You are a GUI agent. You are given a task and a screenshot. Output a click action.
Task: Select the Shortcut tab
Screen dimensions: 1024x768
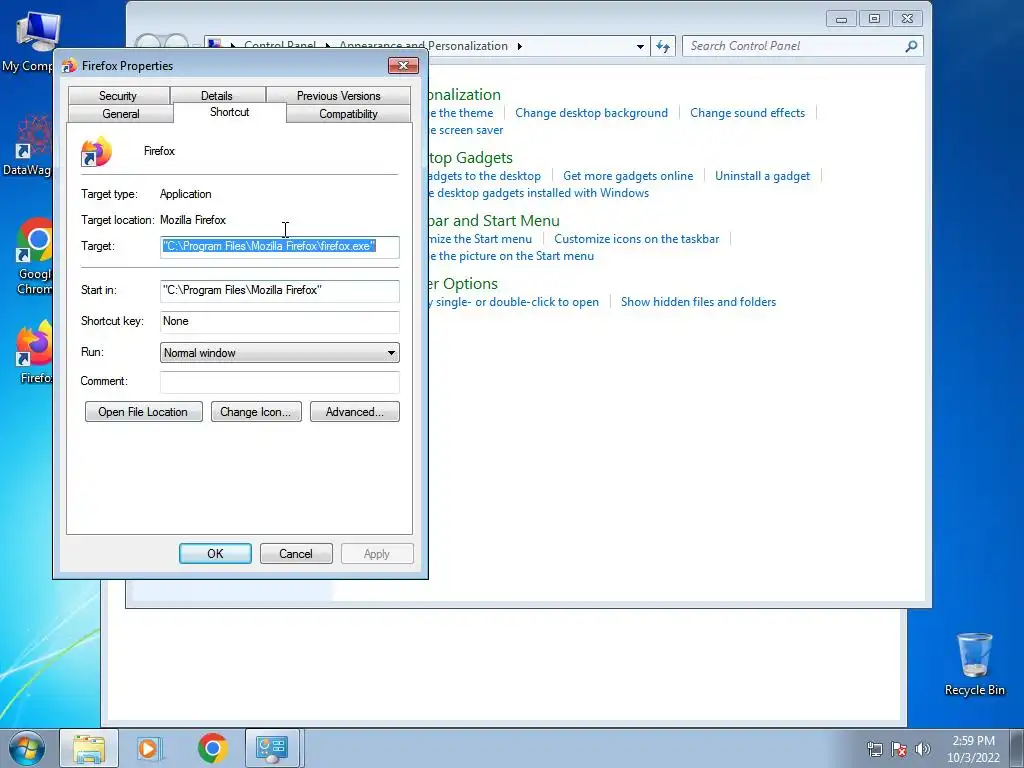pos(230,112)
